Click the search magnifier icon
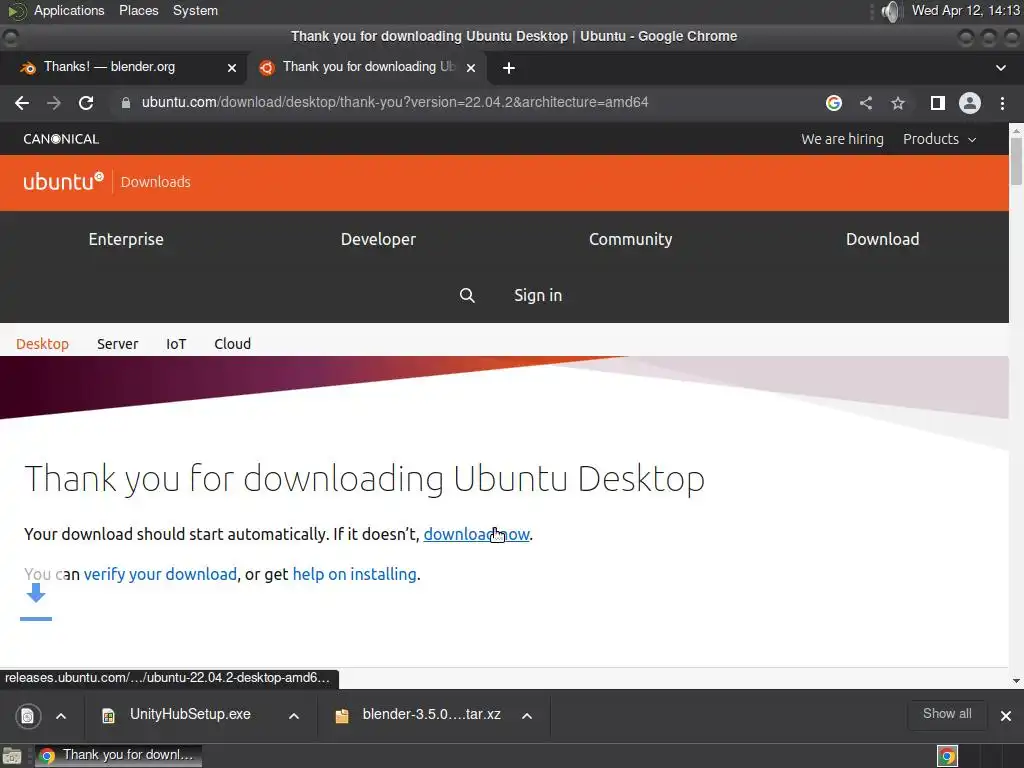The height and width of the screenshot is (768, 1024). point(467,296)
